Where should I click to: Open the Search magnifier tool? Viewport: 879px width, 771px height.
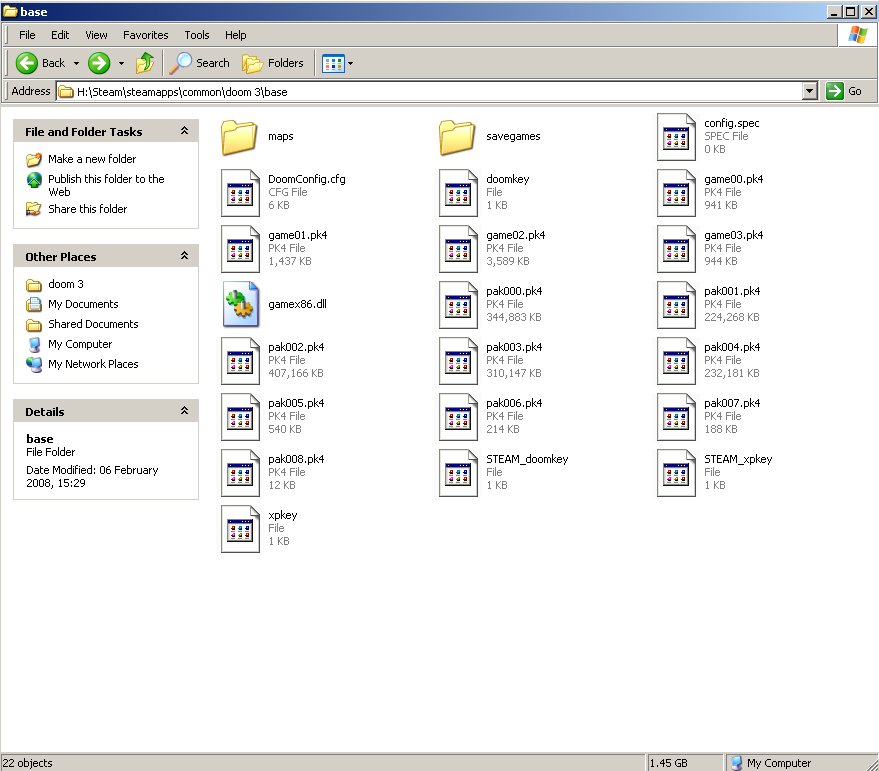tap(200, 63)
